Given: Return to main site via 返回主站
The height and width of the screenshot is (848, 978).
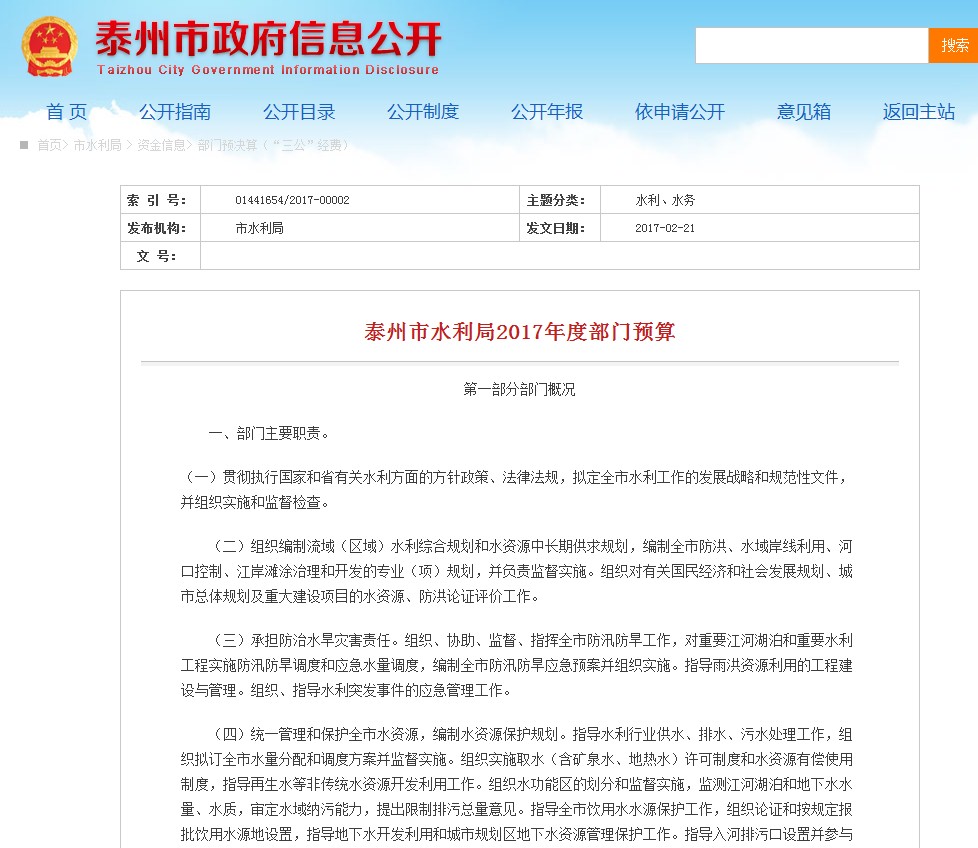Looking at the screenshot, I should tap(919, 112).
